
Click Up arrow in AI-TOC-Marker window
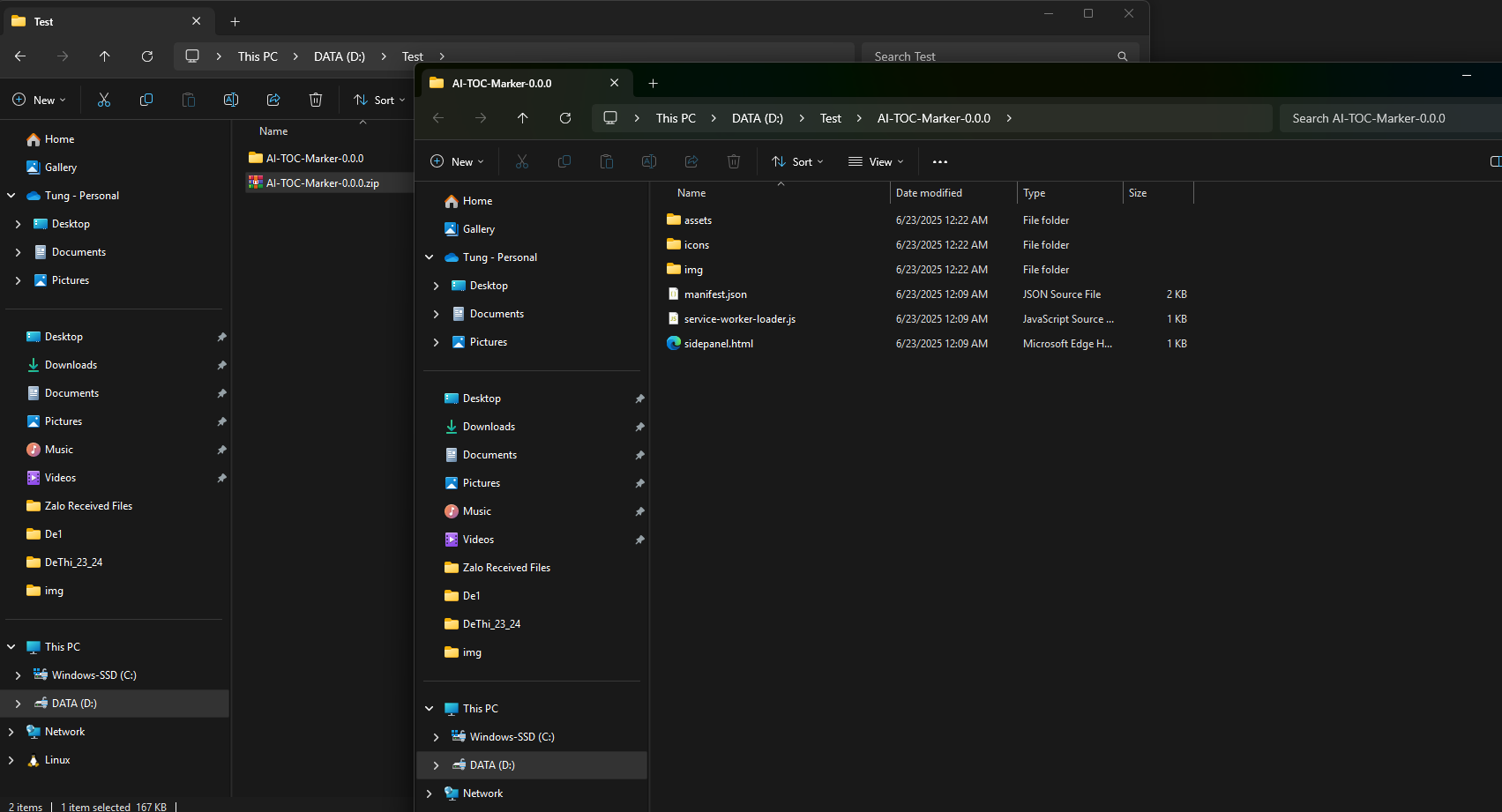coord(523,118)
